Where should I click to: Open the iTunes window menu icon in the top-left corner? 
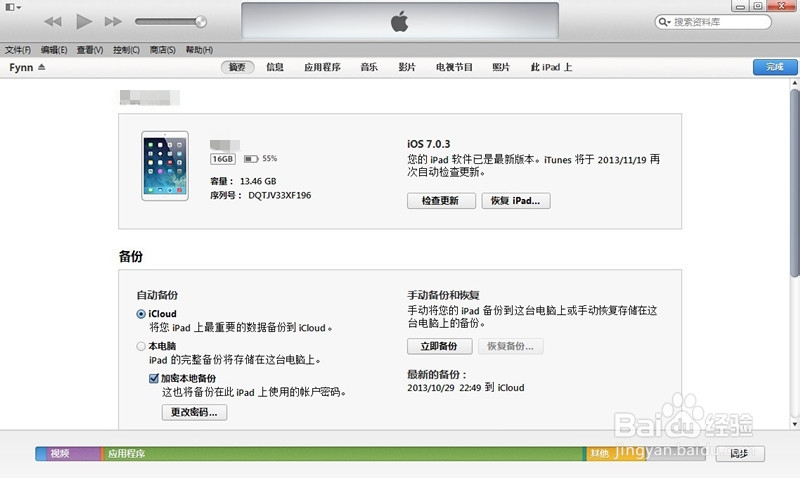pos(13,7)
